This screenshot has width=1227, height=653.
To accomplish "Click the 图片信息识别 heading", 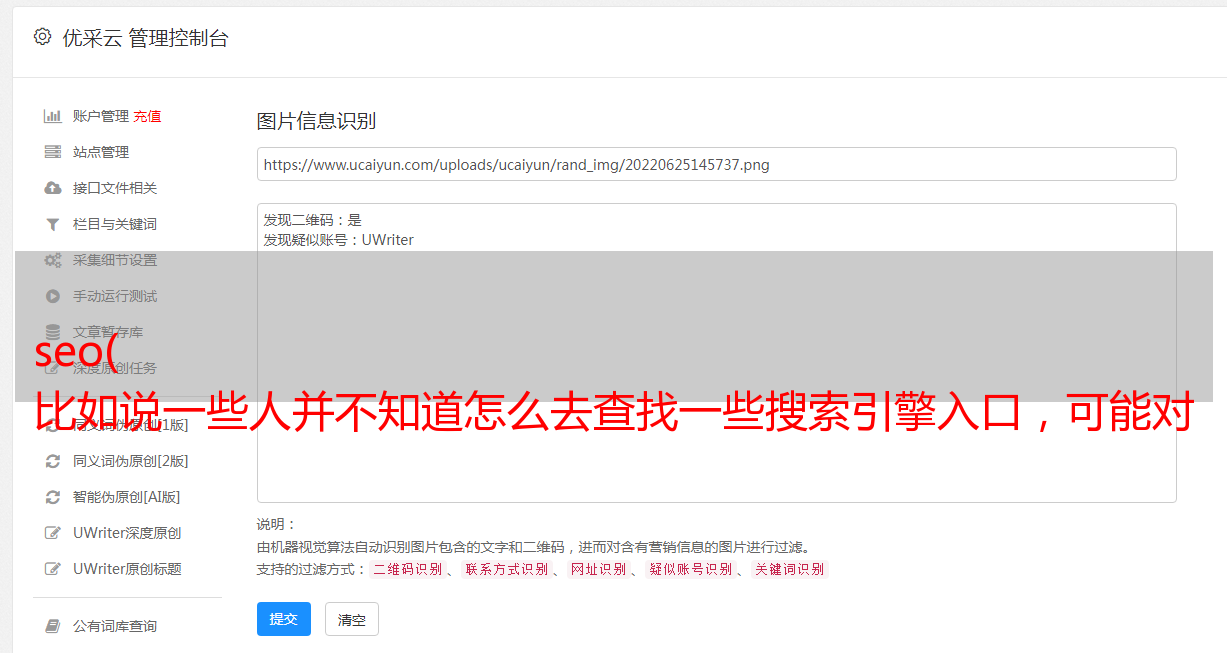I will click(x=316, y=121).
